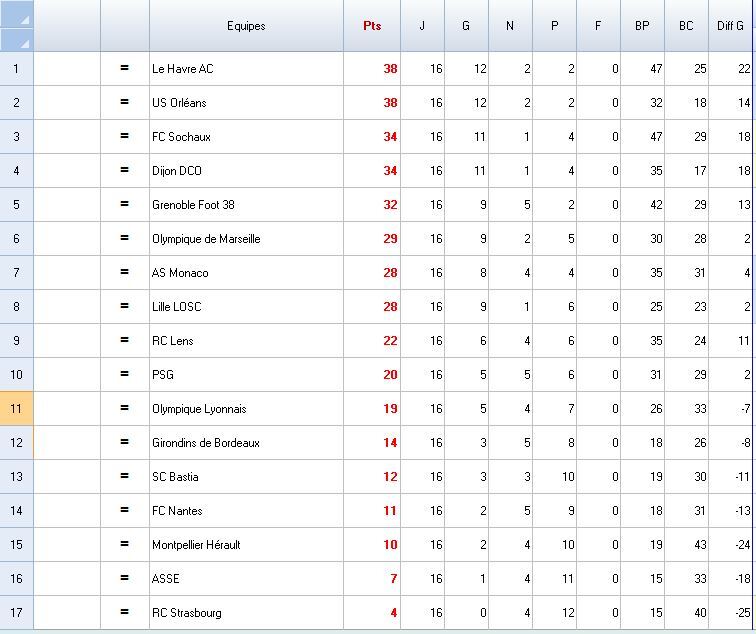756x634 pixels.
Task: Click the equals trend icon for FC Nantes
Action: [125, 510]
